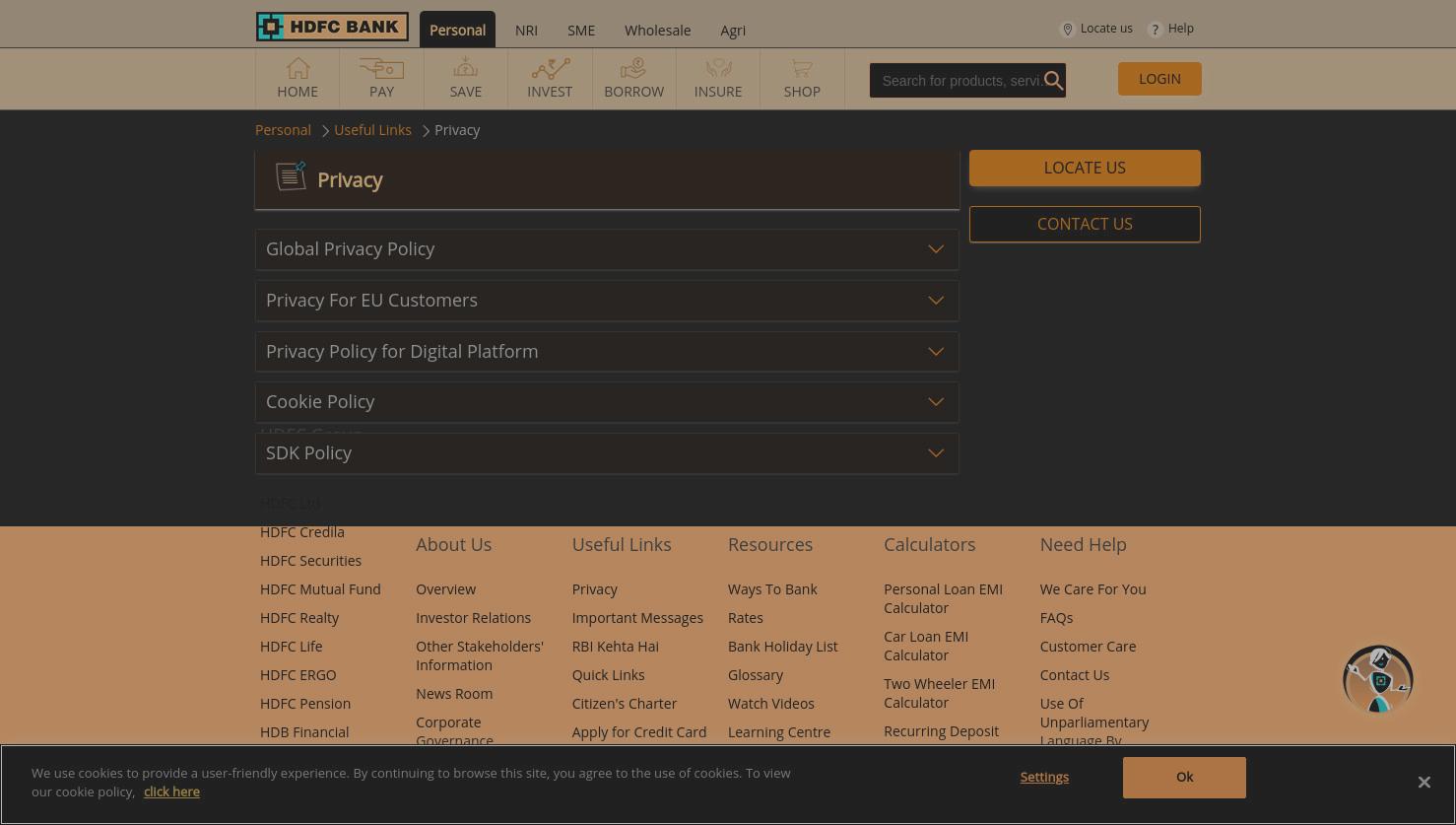Switch to the Wholesale tab
This screenshot has height=825, width=1456.
point(657,31)
